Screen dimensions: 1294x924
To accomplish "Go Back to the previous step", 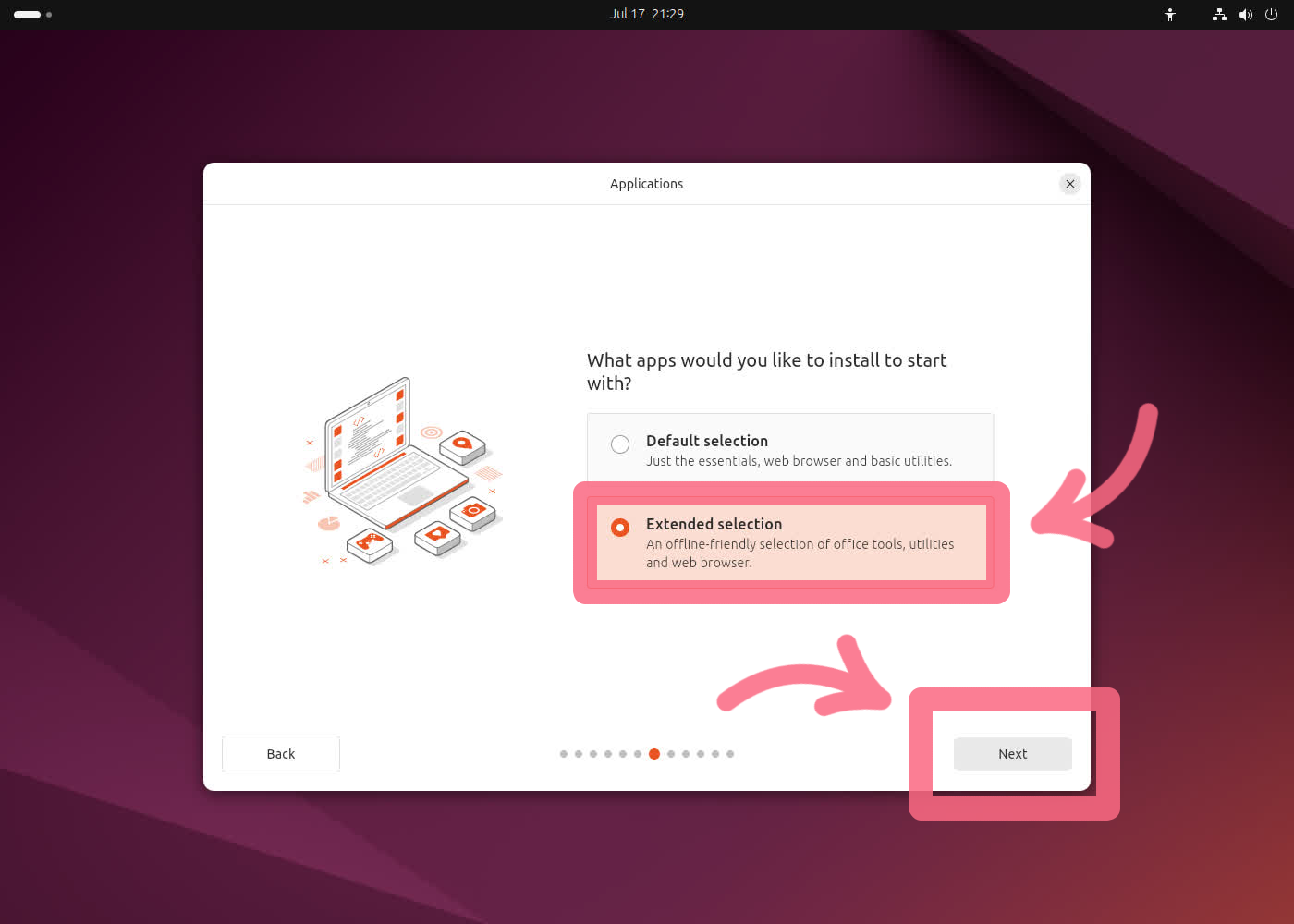I will (x=281, y=754).
